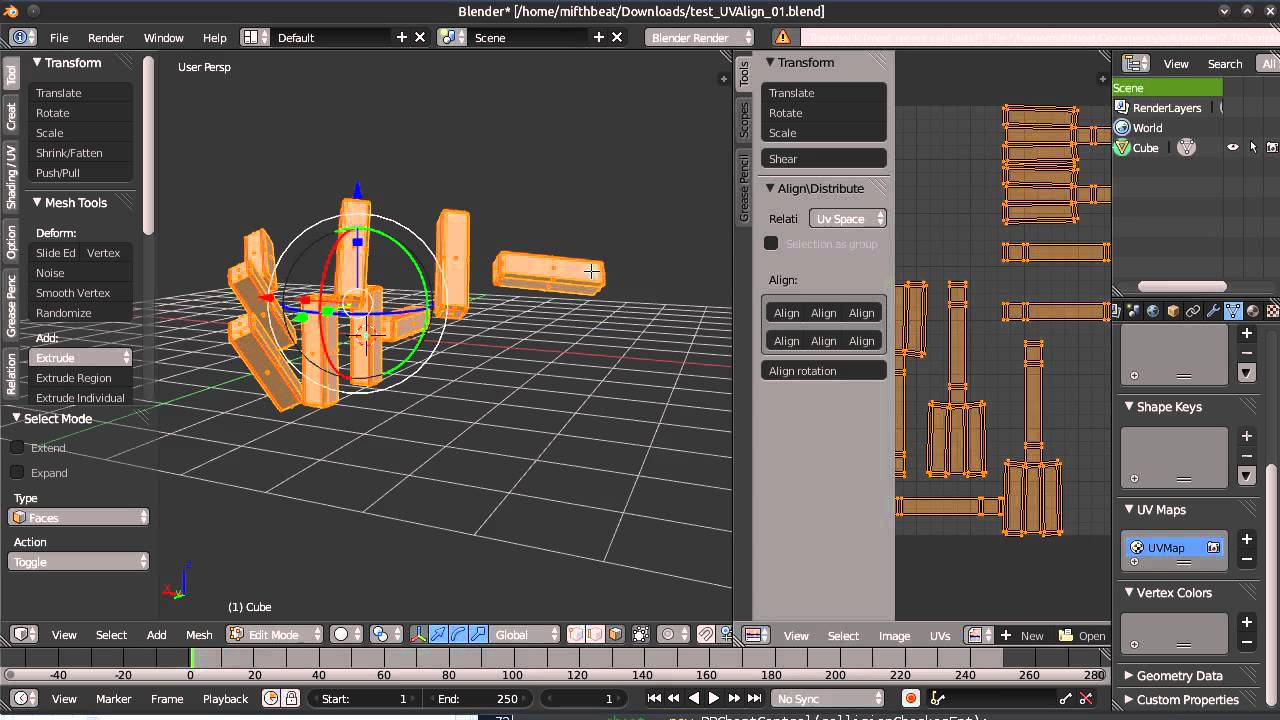The image size is (1280, 720).
Task: Click the warning triangle icon in info header
Action: click(x=783, y=37)
